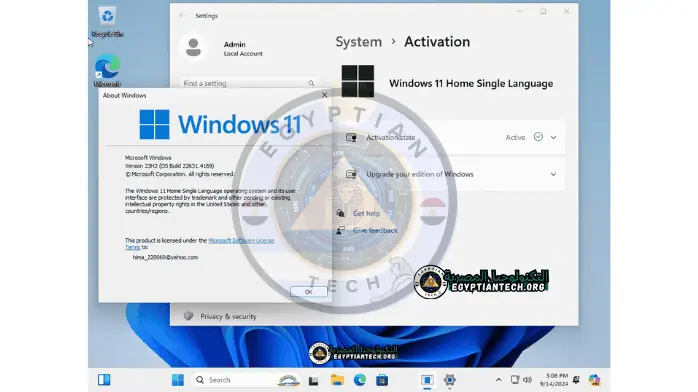Minimize the Settings window
The height and width of the screenshot is (392, 698).
[x=519, y=11]
